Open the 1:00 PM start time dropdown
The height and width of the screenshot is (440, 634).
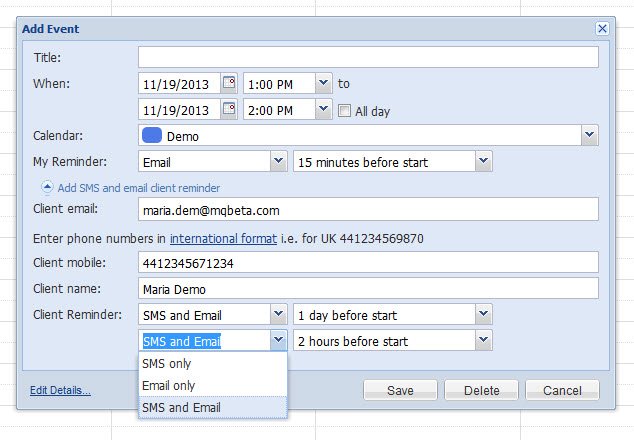pyautogui.click(x=323, y=83)
